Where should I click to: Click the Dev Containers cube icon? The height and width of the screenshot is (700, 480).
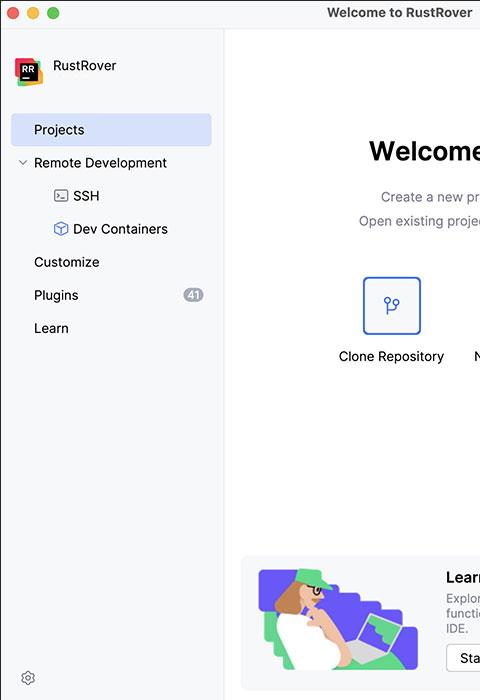coord(61,229)
